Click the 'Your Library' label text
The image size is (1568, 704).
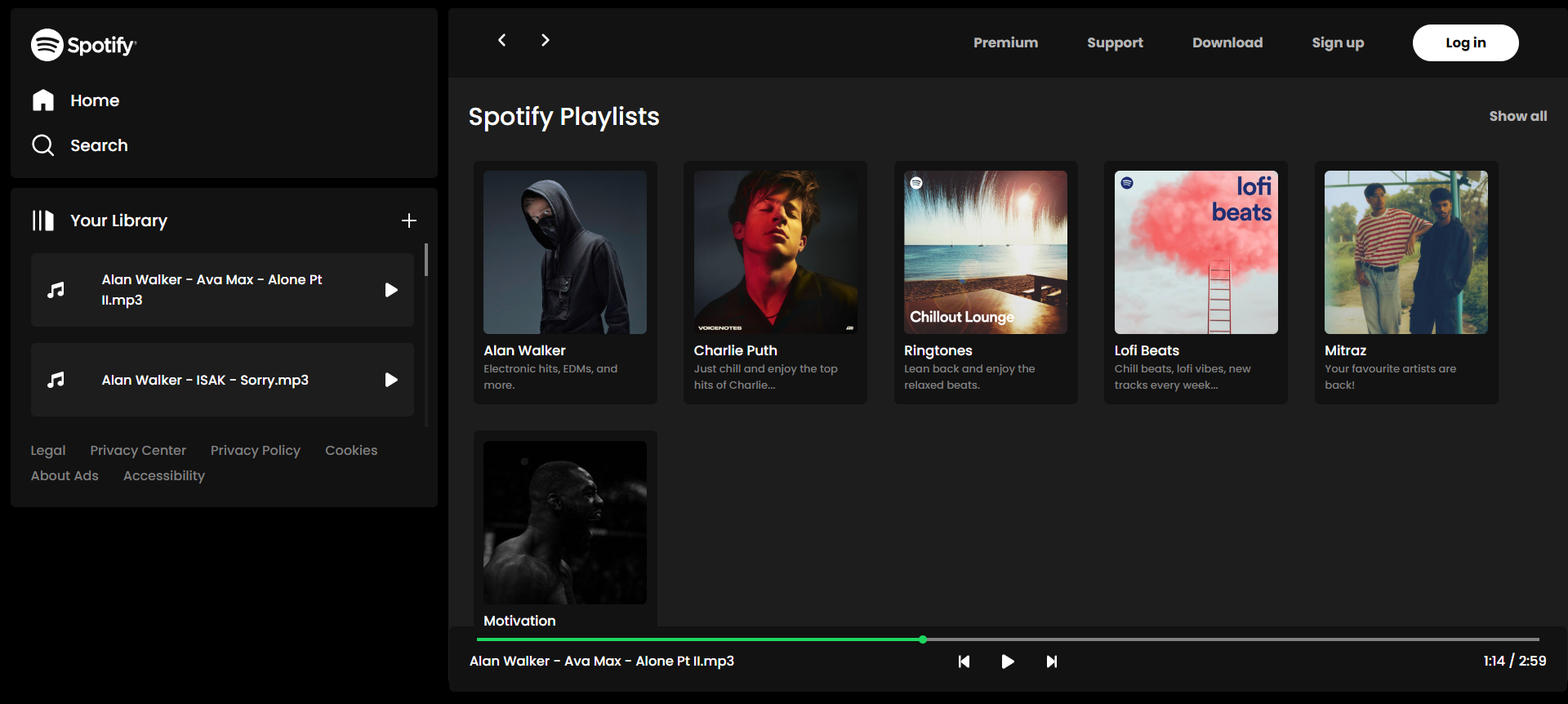tap(119, 221)
